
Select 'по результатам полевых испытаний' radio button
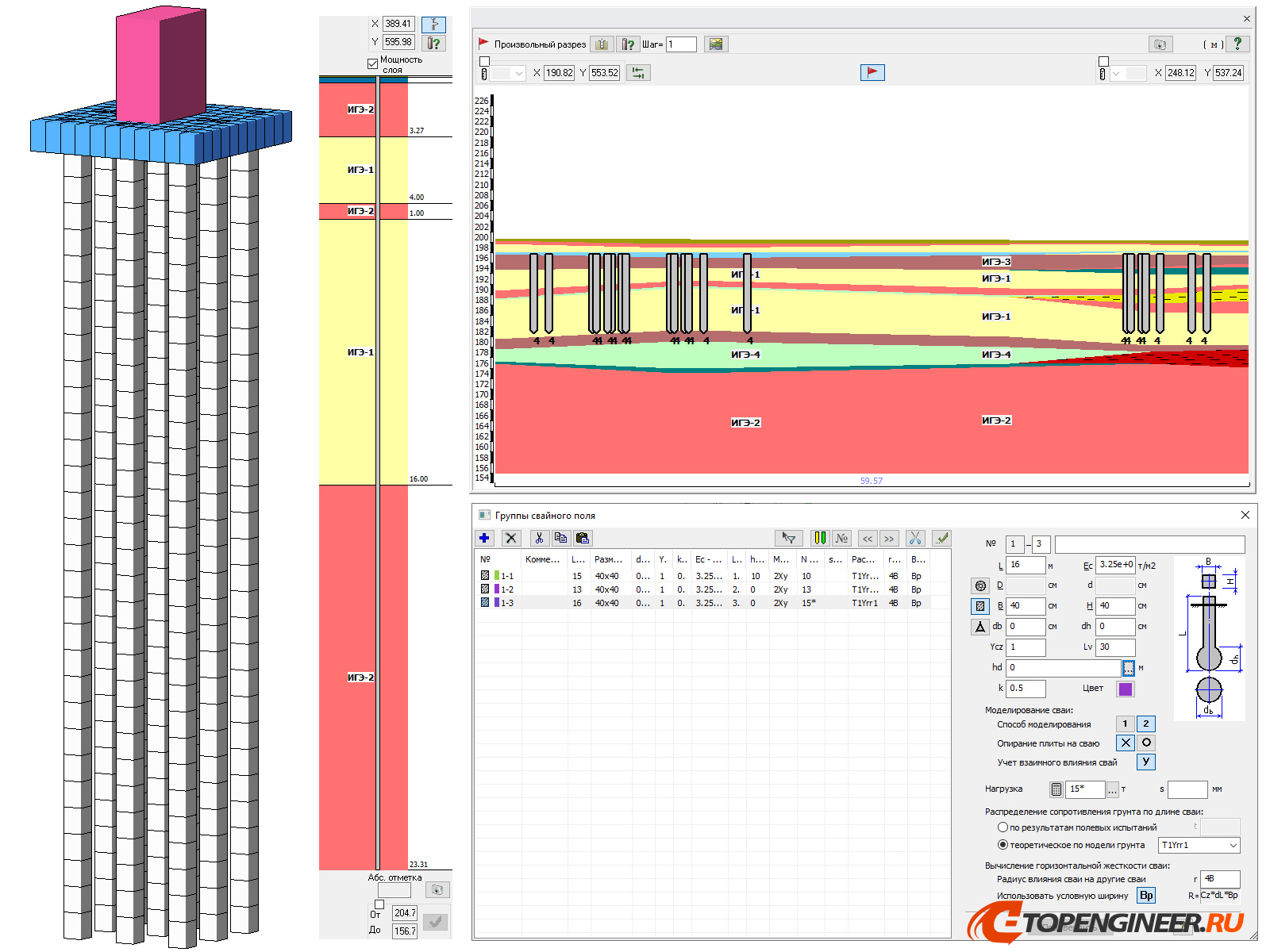click(1003, 827)
